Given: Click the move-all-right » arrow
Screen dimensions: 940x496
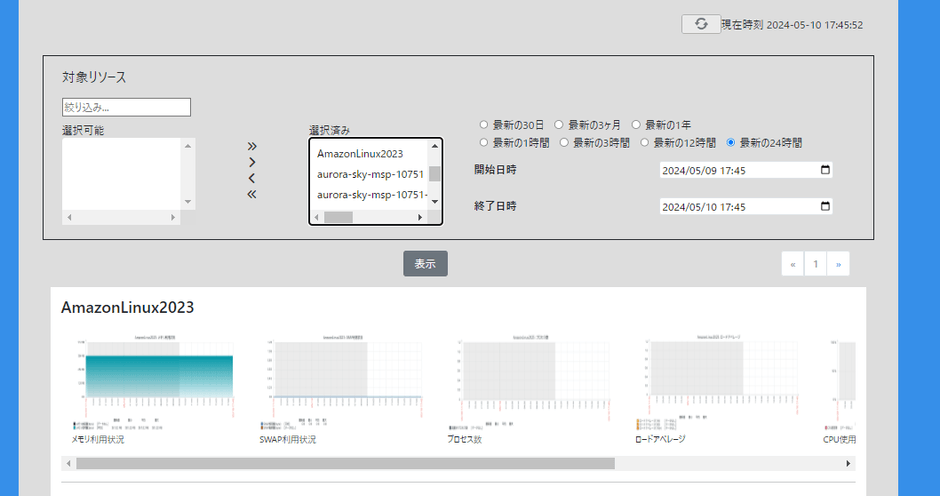Looking at the screenshot, I should pyautogui.click(x=252, y=146).
